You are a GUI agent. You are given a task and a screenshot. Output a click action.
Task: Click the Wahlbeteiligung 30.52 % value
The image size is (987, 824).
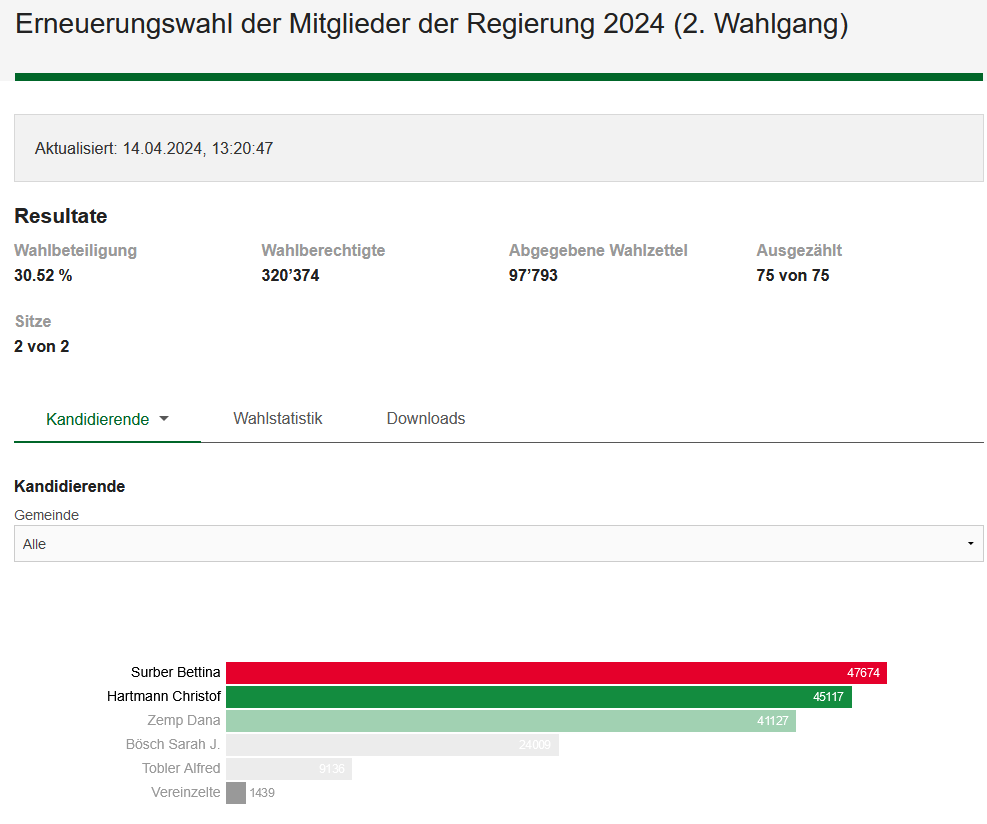click(x=44, y=275)
